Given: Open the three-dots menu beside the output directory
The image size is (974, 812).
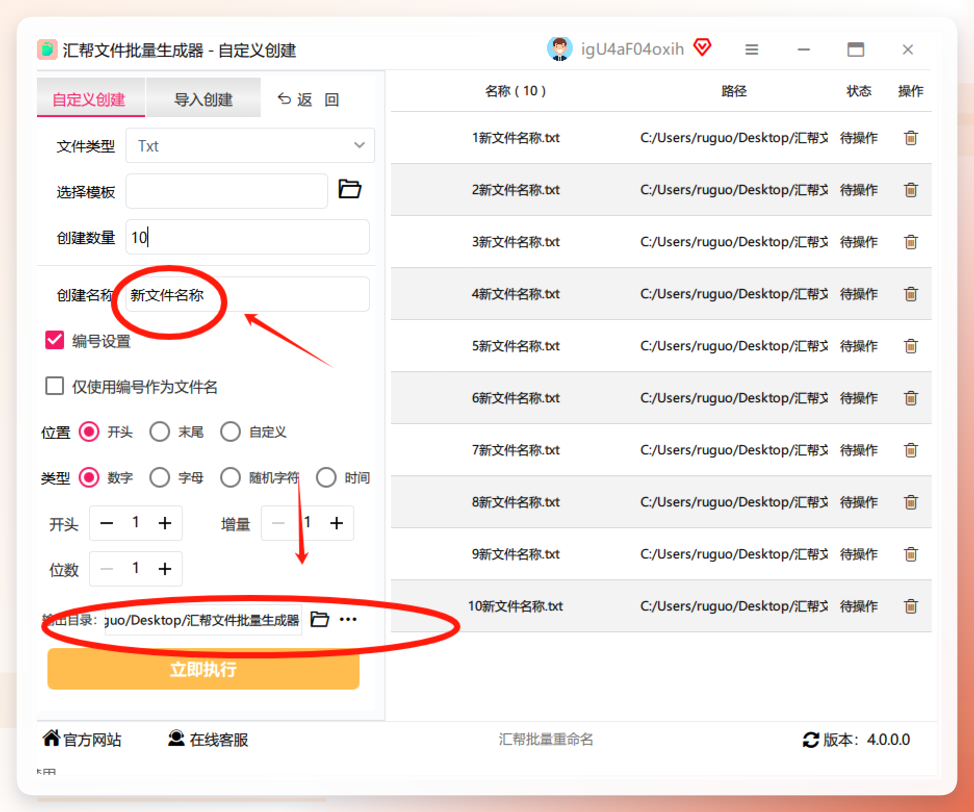Looking at the screenshot, I should click(x=348, y=619).
